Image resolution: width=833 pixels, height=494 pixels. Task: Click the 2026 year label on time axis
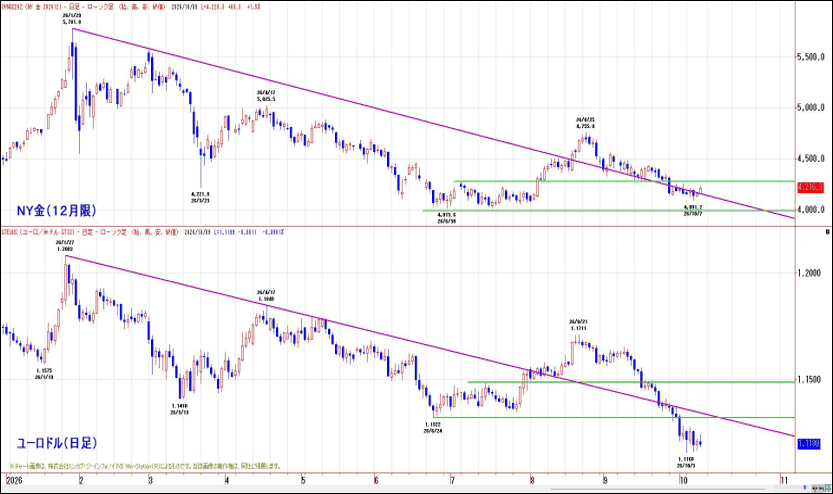click(15, 480)
